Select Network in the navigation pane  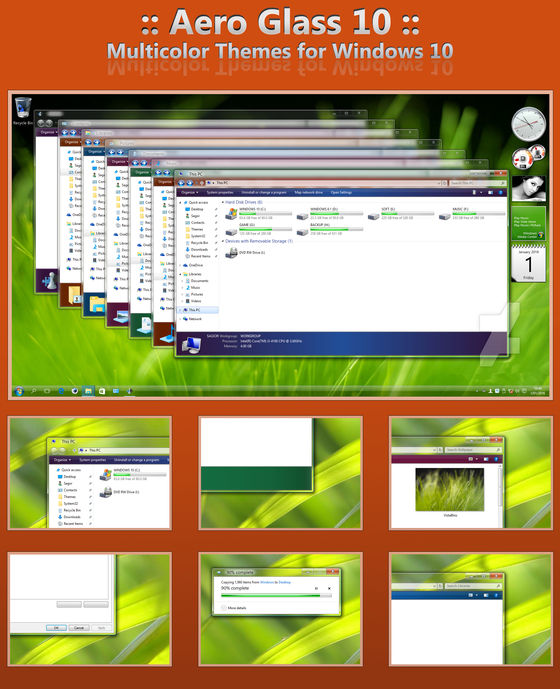(193, 319)
